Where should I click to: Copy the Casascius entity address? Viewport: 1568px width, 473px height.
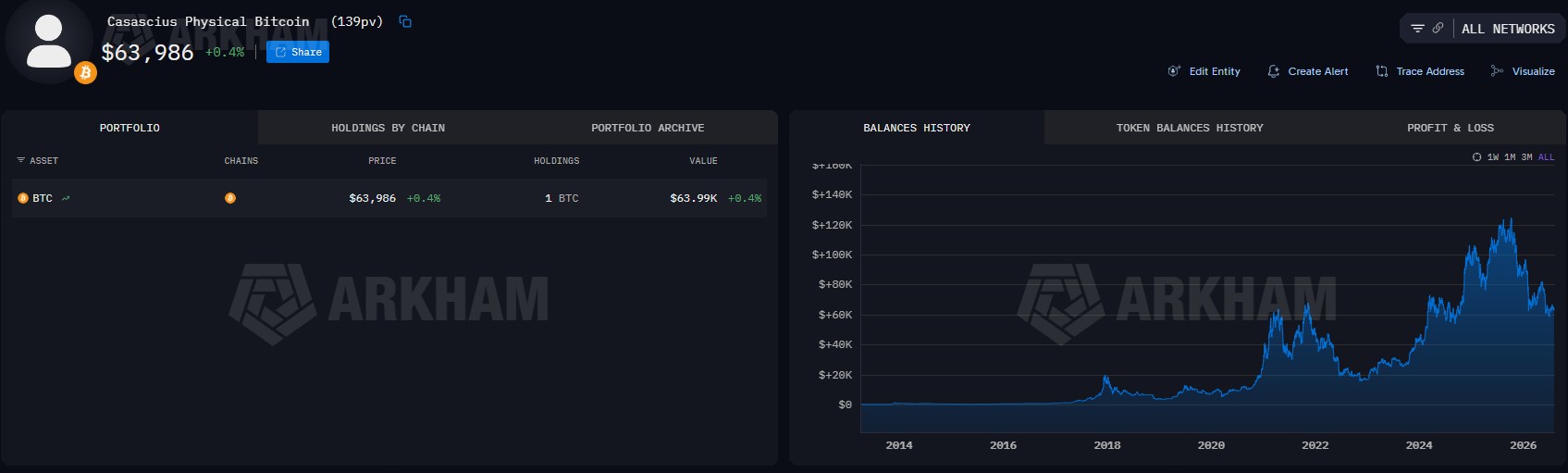click(405, 21)
